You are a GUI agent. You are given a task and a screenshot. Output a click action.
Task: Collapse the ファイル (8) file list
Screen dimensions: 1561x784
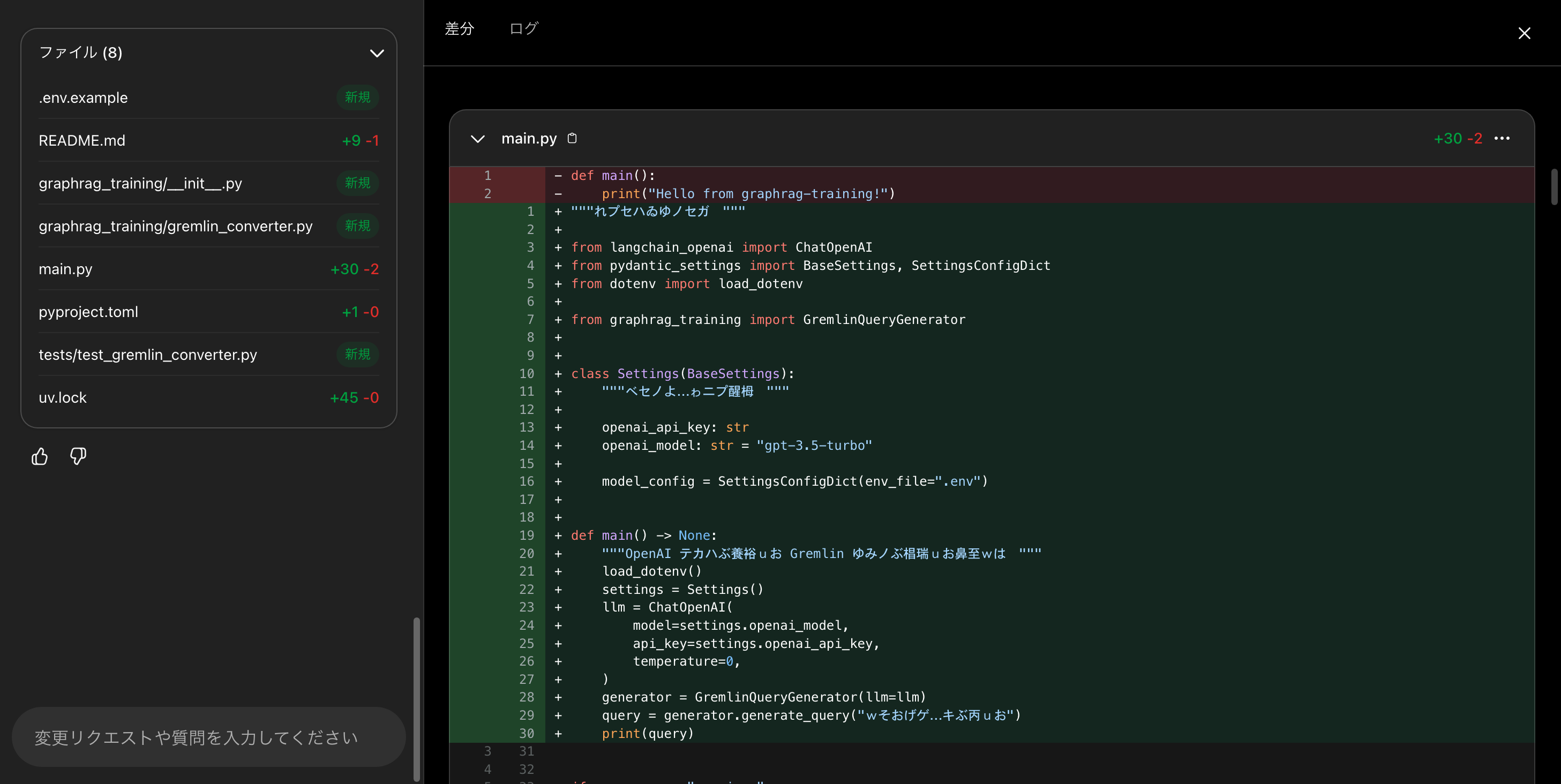pos(377,54)
